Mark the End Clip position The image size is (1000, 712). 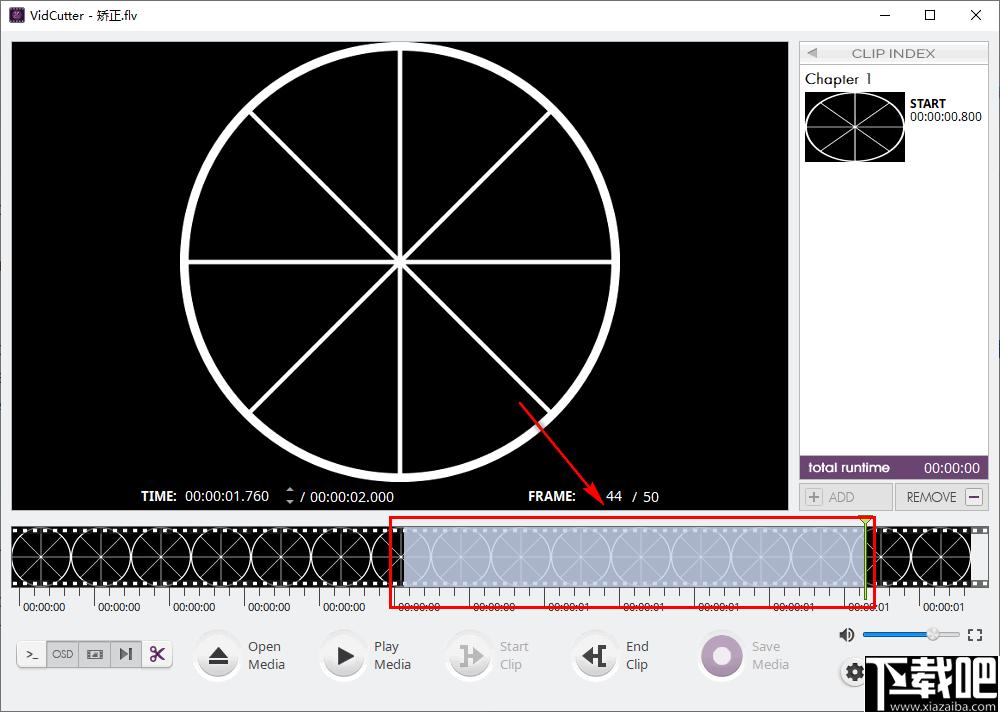595,655
